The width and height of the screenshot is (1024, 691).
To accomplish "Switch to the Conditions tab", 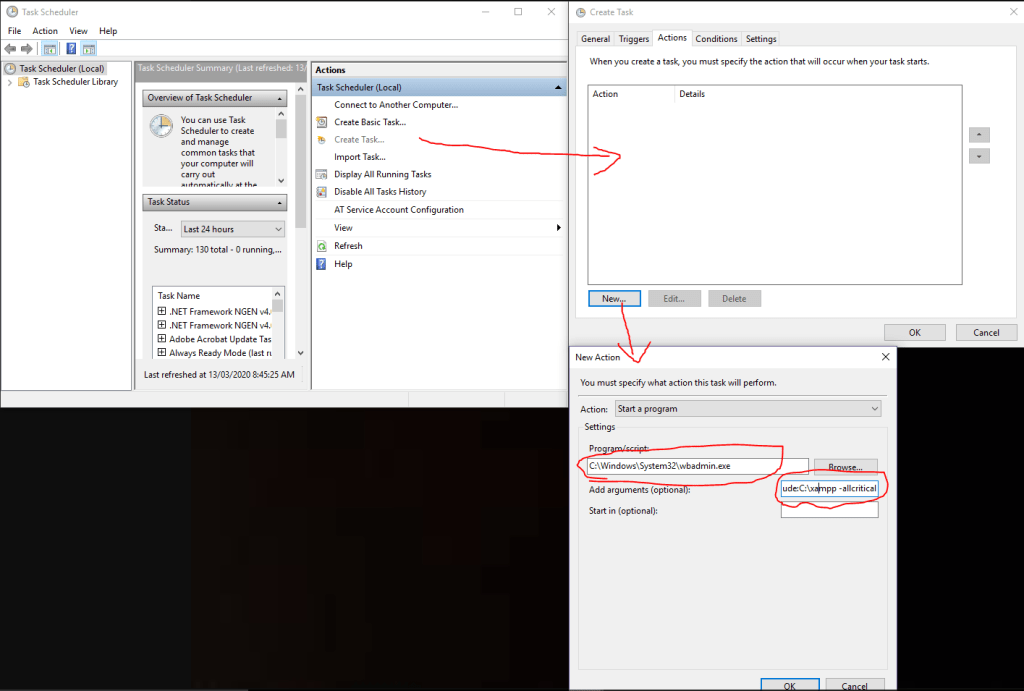I will pos(716,39).
